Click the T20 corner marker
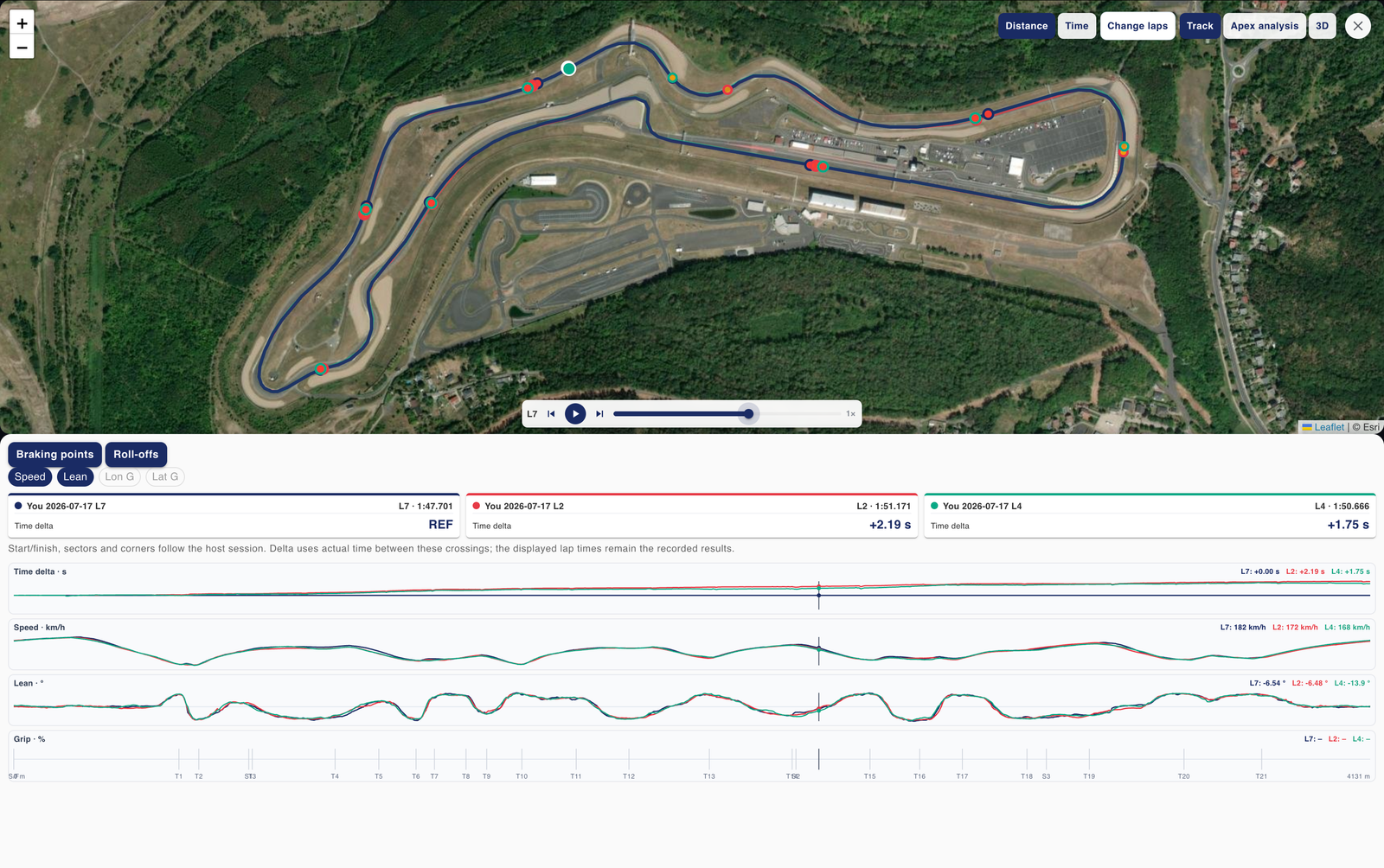 click(x=1183, y=776)
